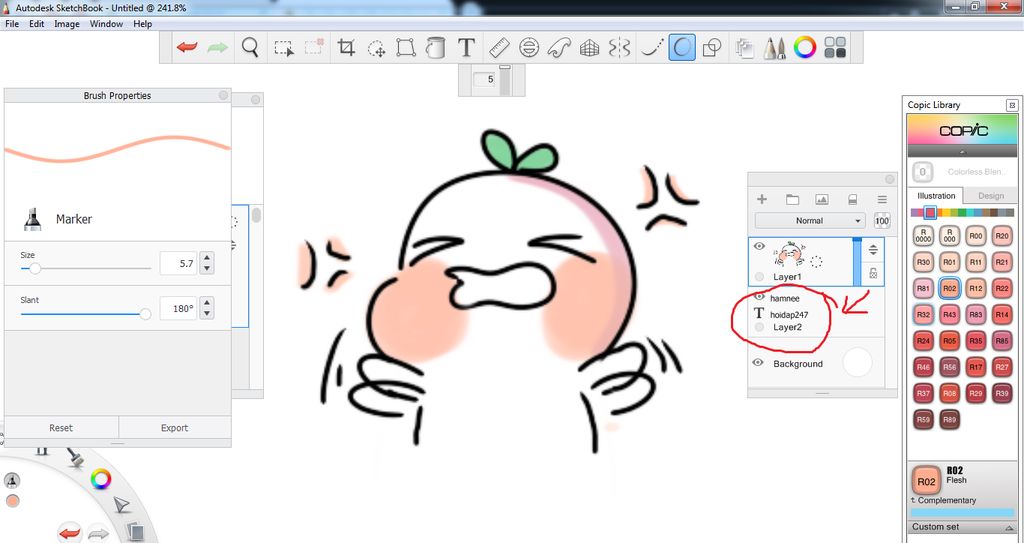Pick the R89 Copic swatch
Screen dimensions: 1024x543
[950, 420]
